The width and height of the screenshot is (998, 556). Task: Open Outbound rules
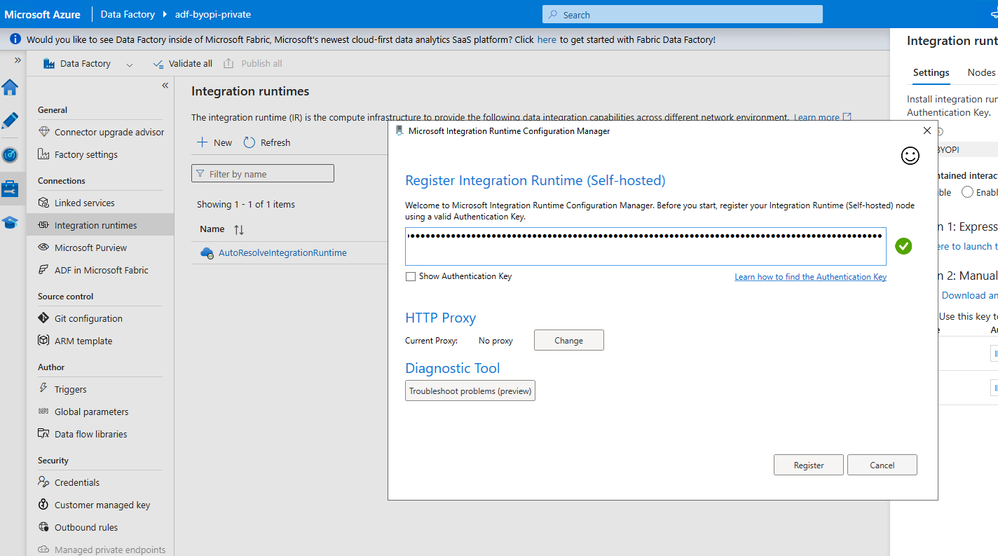[78, 527]
